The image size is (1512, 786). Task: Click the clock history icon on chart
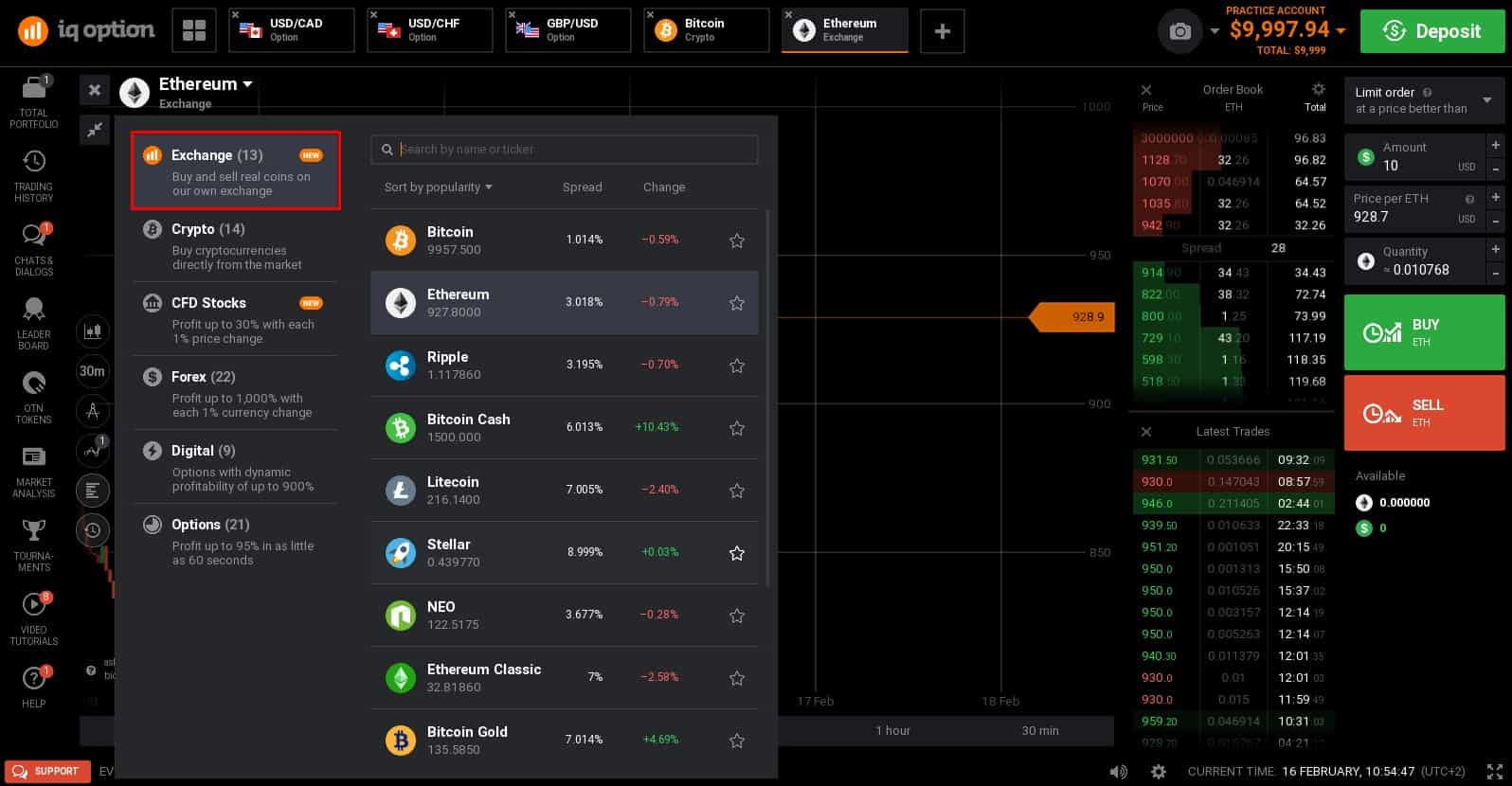(93, 530)
